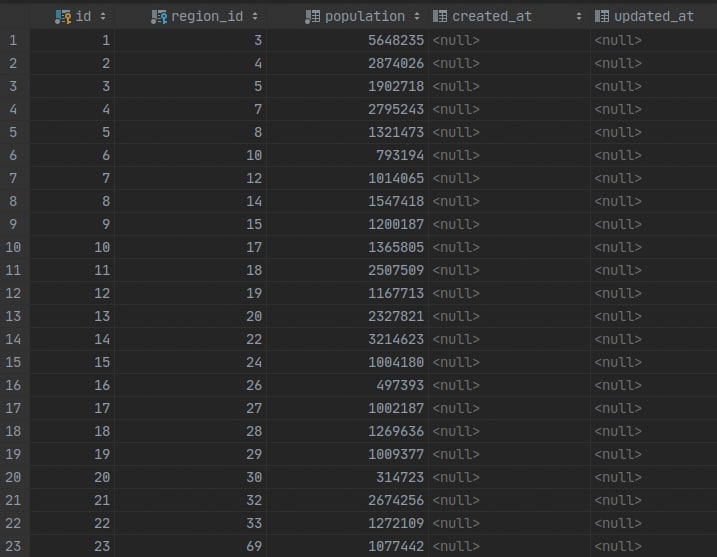Select population cell 1365805
Image resolution: width=717 pixels, height=557 pixels.
348,247
